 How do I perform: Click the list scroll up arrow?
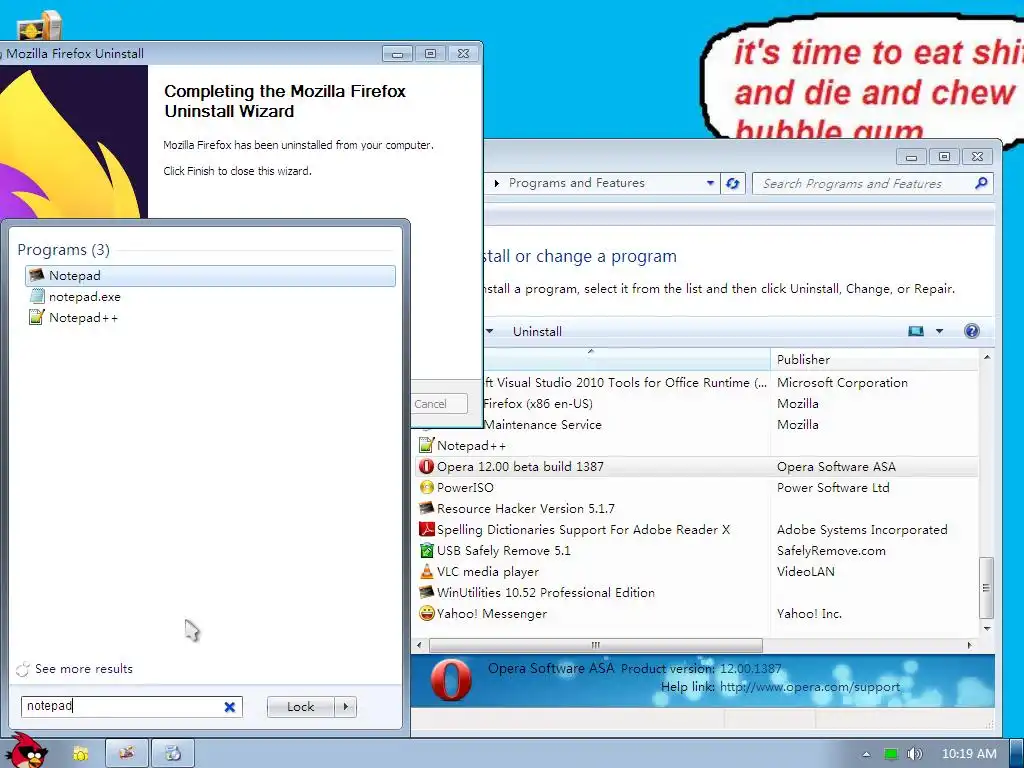(987, 357)
